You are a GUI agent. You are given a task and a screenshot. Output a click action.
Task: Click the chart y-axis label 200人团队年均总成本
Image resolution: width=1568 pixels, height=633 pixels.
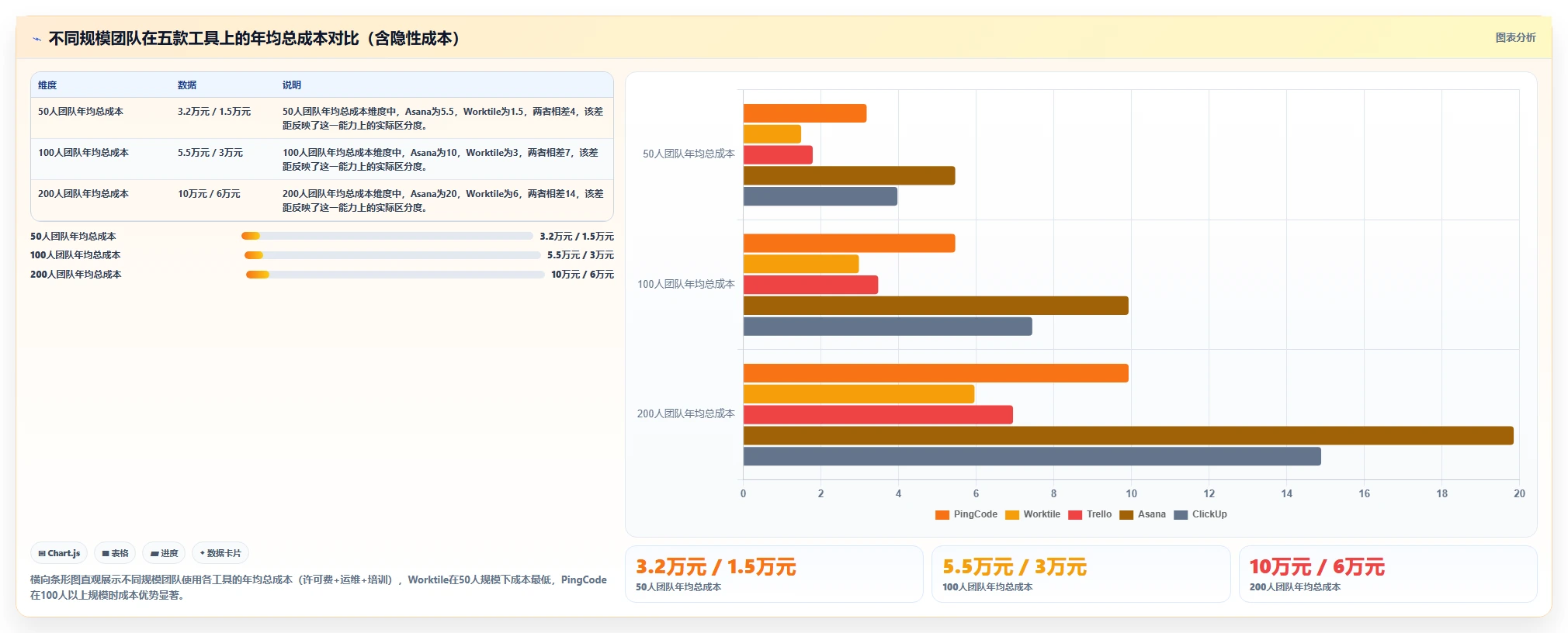(686, 414)
